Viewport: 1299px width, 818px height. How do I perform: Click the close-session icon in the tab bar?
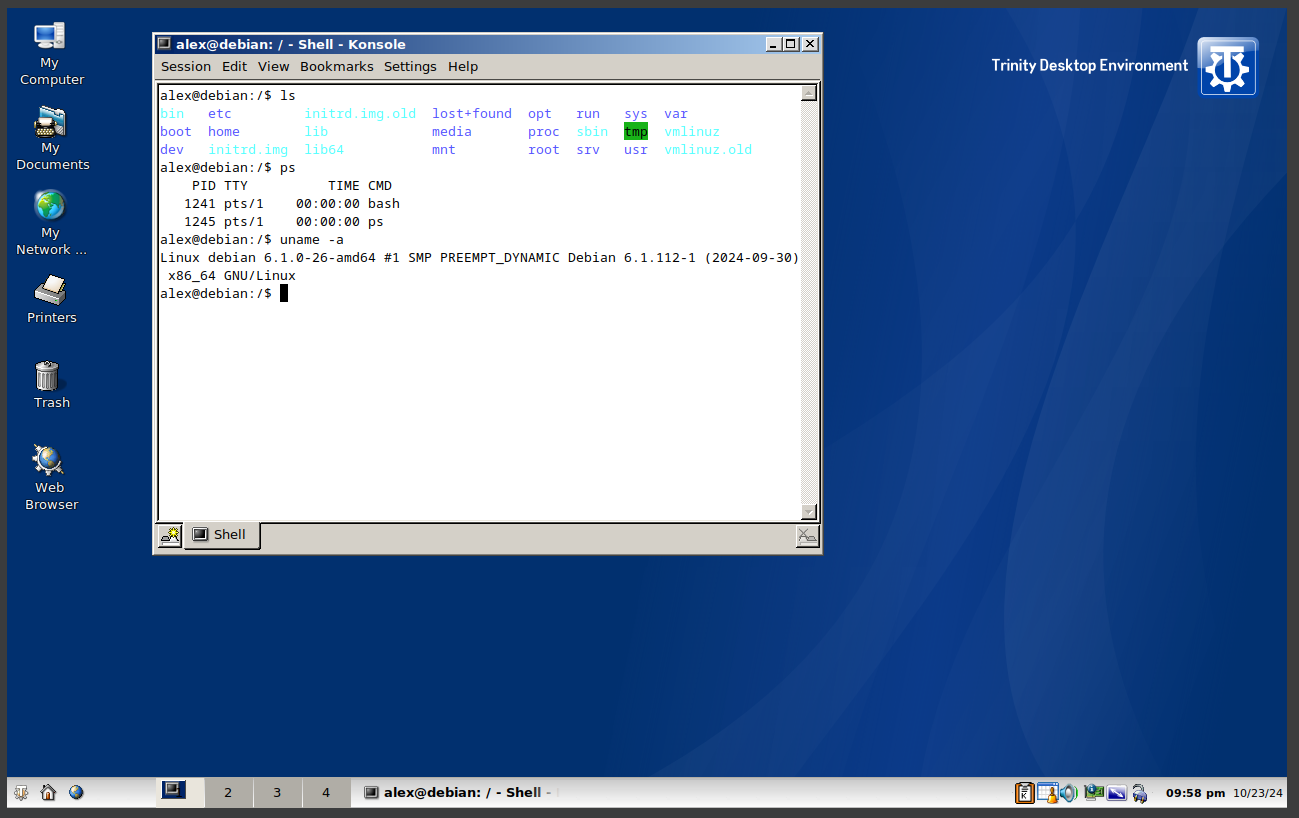[x=807, y=537]
